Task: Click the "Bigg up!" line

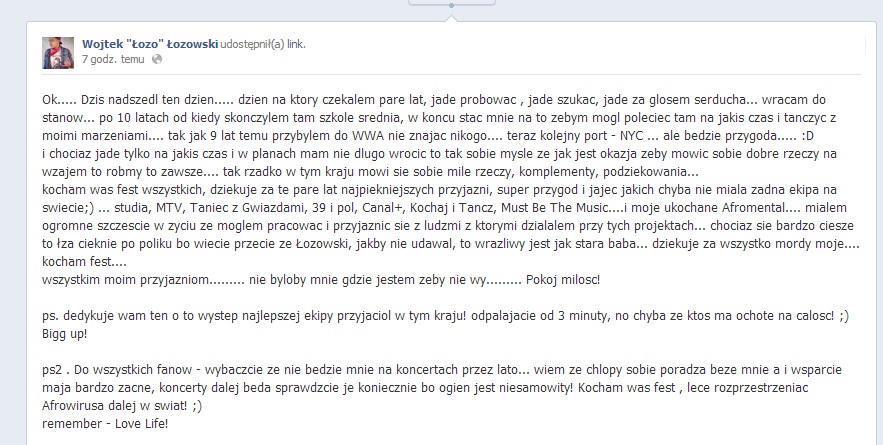Action: pos(65,334)
